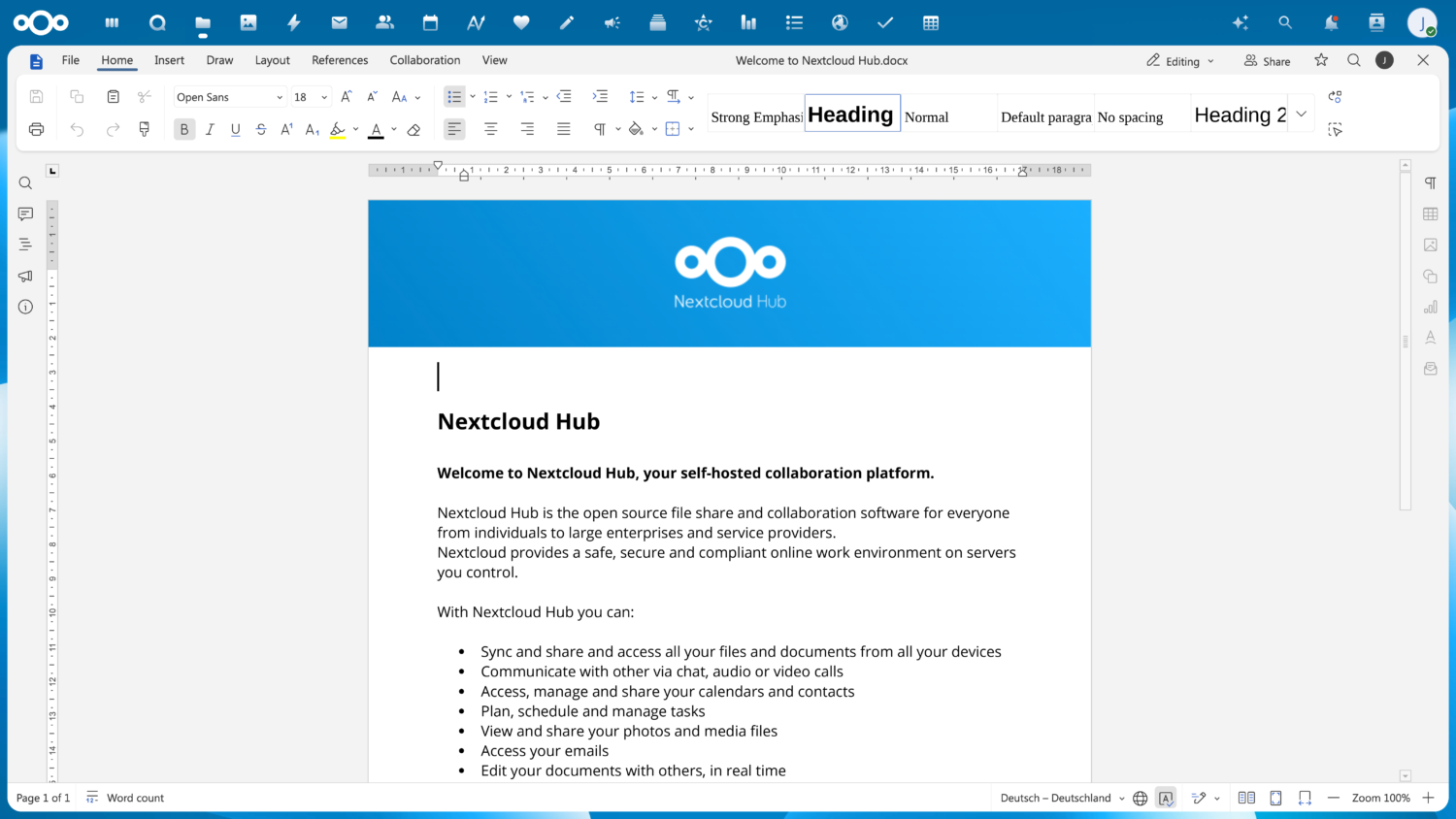The image size is (1456, 819).
Task: Open the Nextcloud Talk app
Action: [x=612, y=22]
